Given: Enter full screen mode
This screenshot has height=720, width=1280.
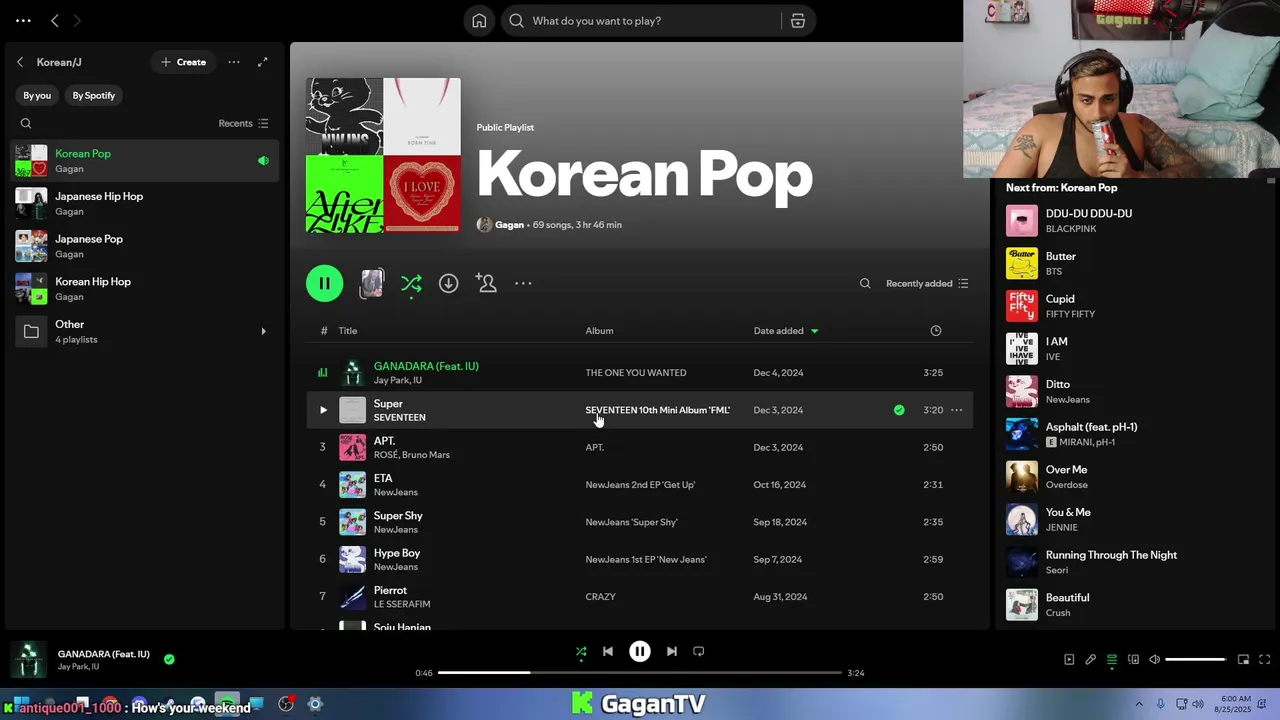Looking at the screenshot, I should (x=1264, y=660).
